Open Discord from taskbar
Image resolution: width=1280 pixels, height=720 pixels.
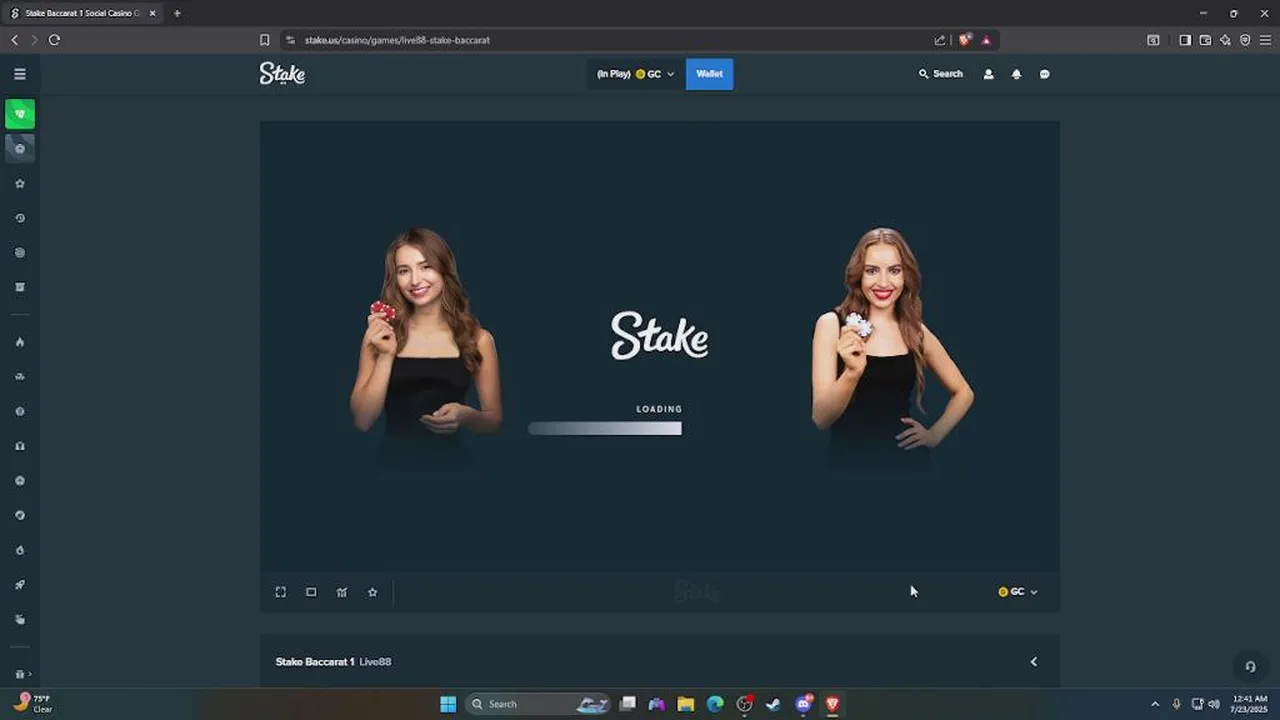[803, 704]
